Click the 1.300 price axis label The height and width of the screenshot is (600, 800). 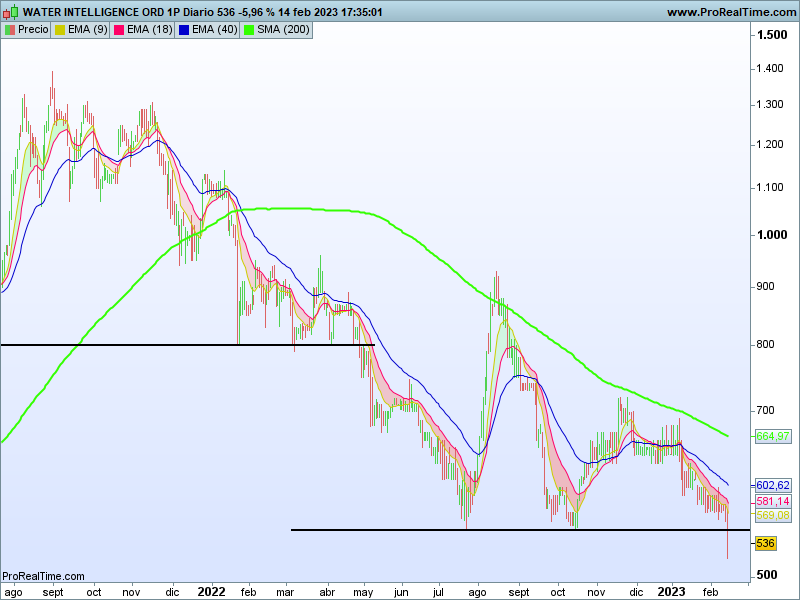[770, 105]
